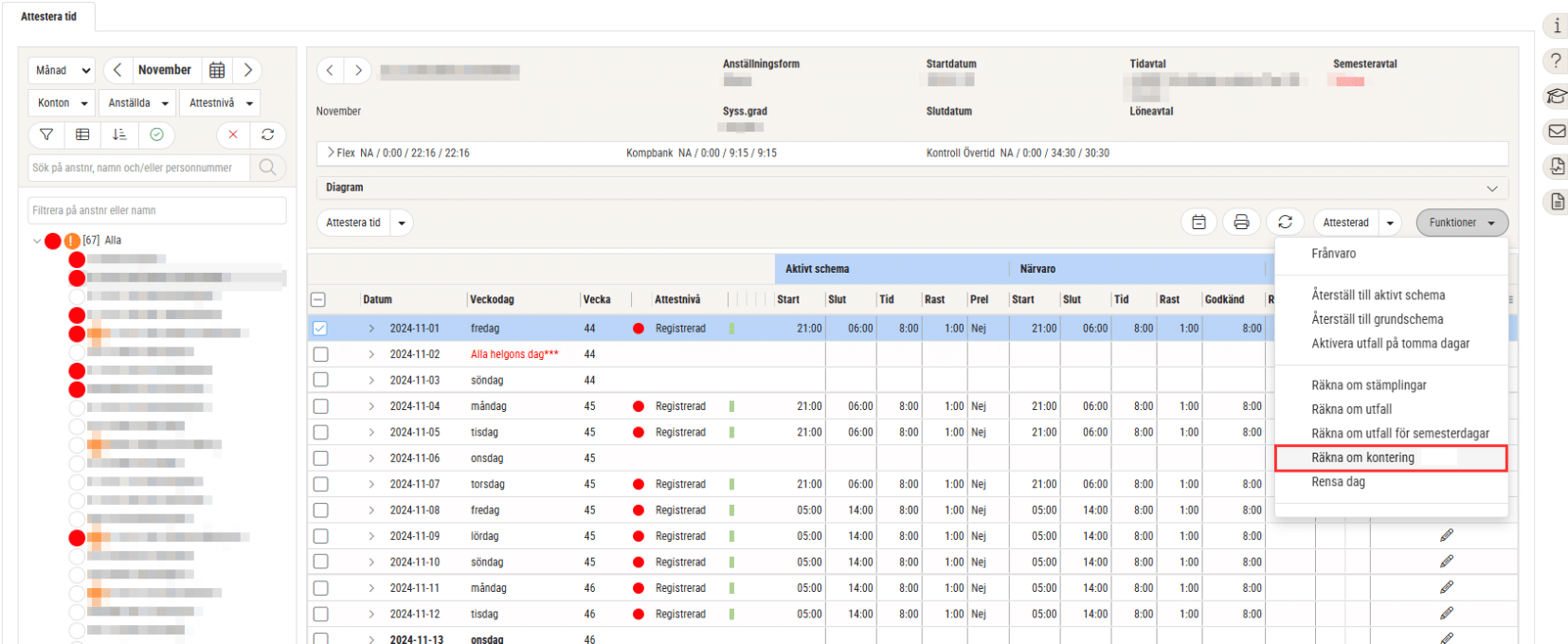Refresh the employee list in the left panel
Viewport: 1568px width, 644px height.
(268, 134)
